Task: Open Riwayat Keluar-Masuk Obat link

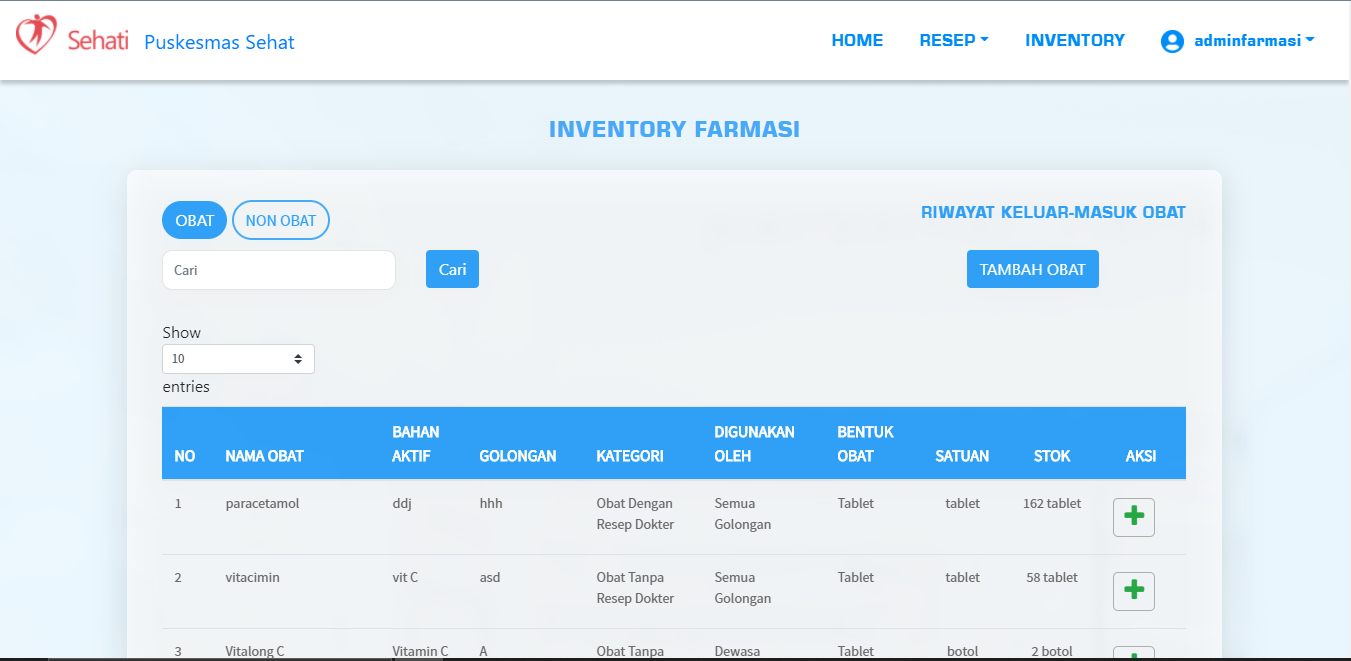Action: tap(1053, 212)
